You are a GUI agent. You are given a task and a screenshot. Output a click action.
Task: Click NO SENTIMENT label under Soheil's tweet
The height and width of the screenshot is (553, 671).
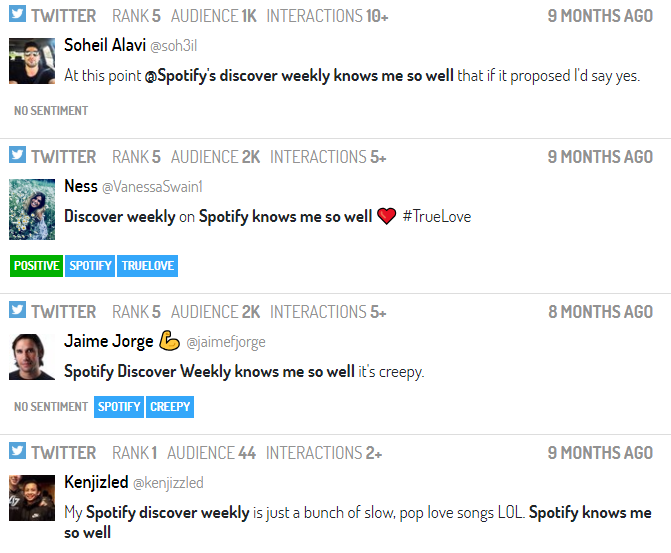point(51,111)
